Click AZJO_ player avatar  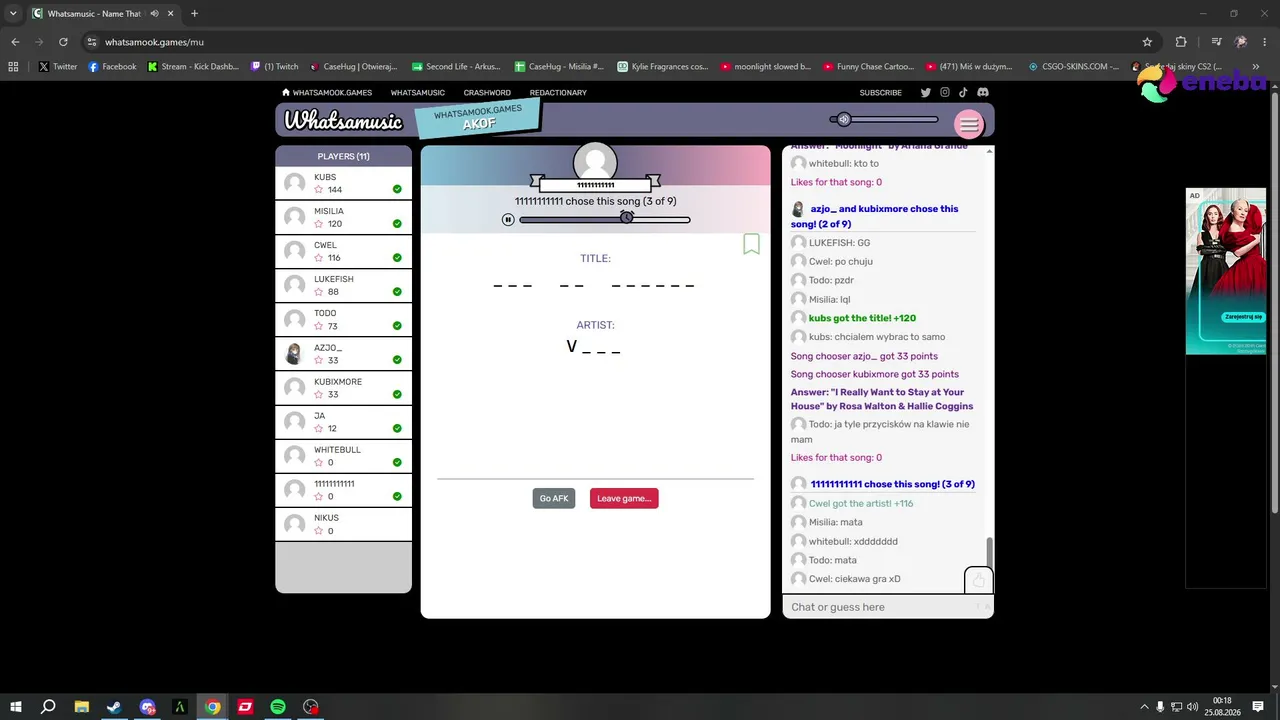tap(294, 354)
